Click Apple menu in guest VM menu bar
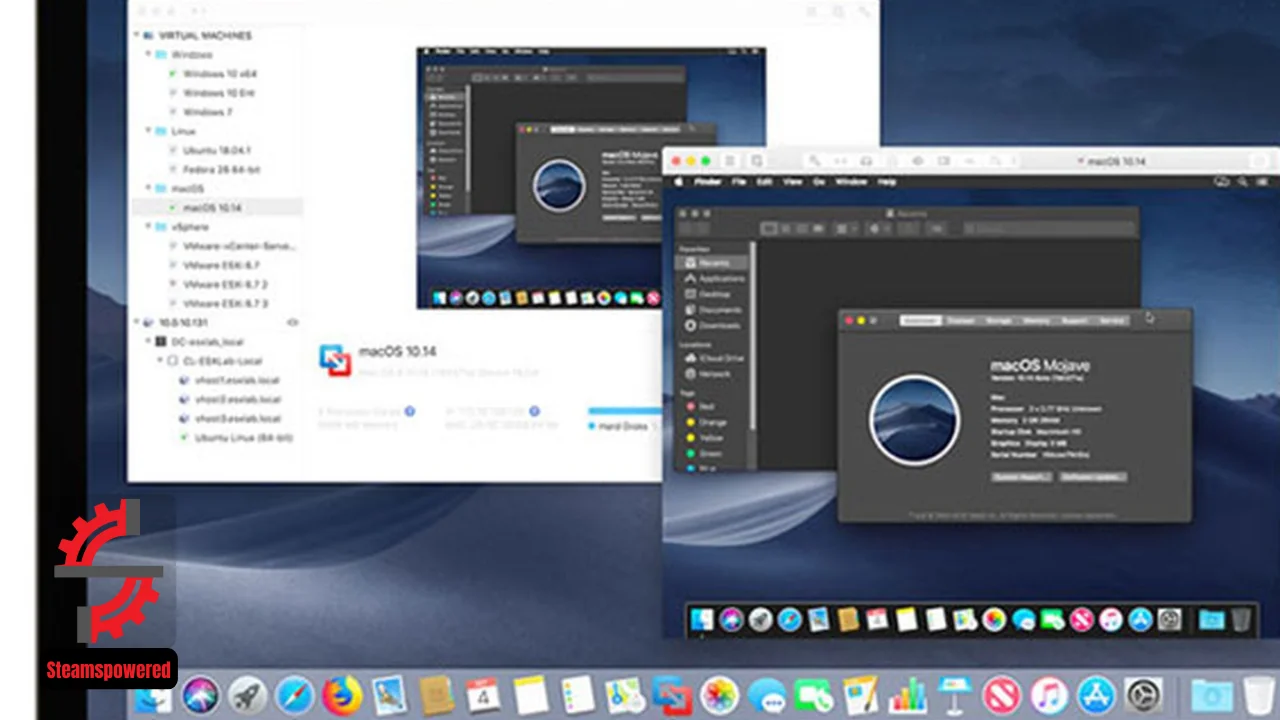This screenshot has height=720, width=1280. pyautogui.click(x=679, y=182)
